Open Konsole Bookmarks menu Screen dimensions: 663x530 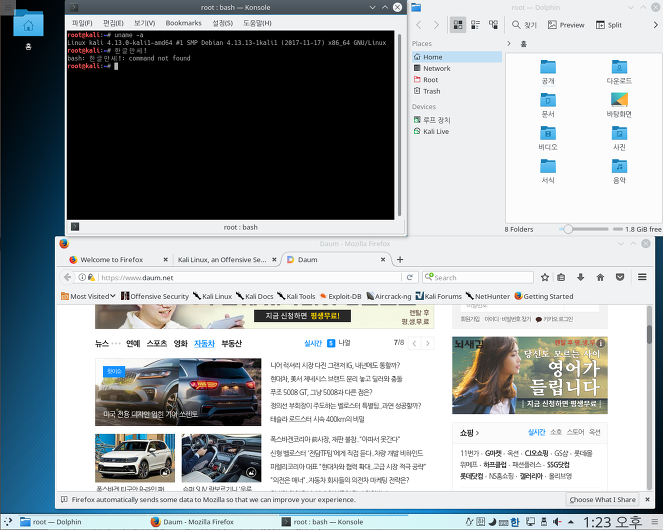tap(184, 23)
